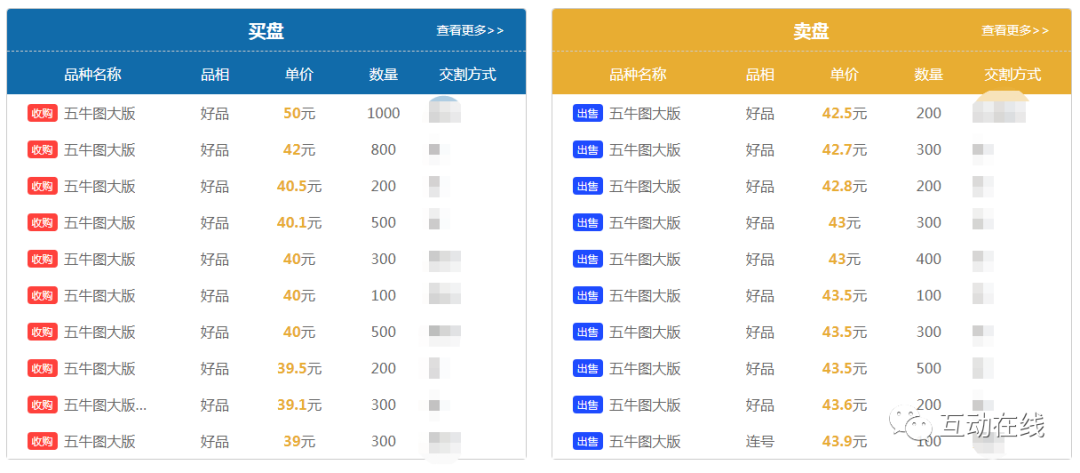Click the 收购 badge on the 39元 row
Screen dimensions: 1080x473
coord(43,441)
